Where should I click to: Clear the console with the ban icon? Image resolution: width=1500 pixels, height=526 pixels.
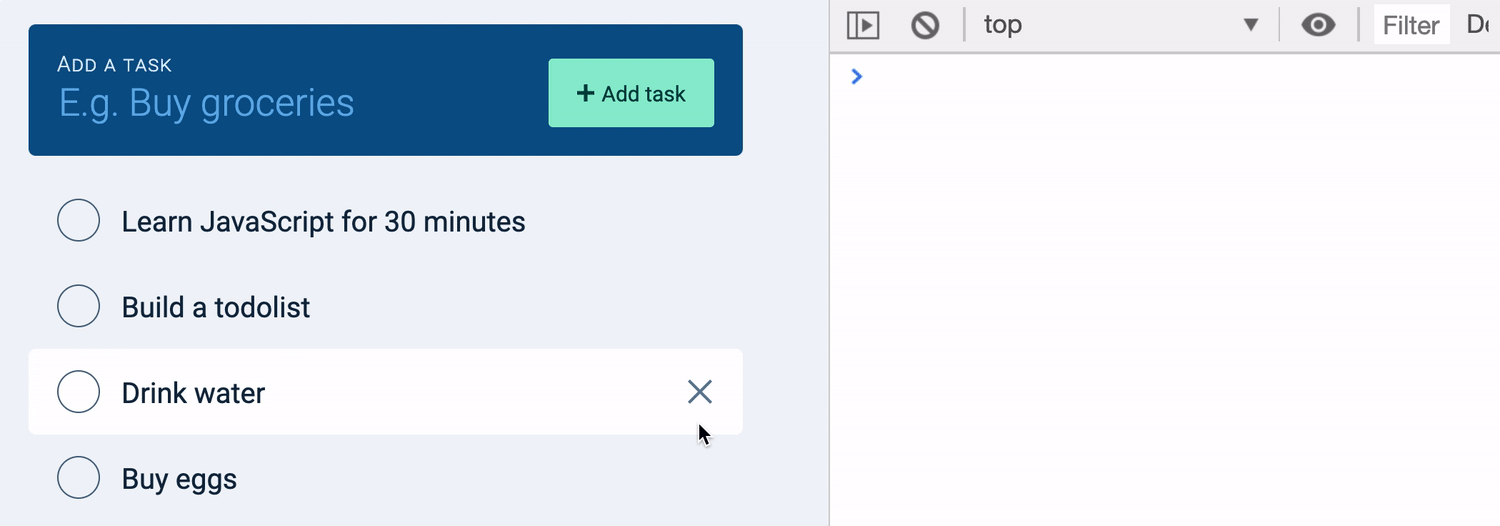click(x=925, y=25)
